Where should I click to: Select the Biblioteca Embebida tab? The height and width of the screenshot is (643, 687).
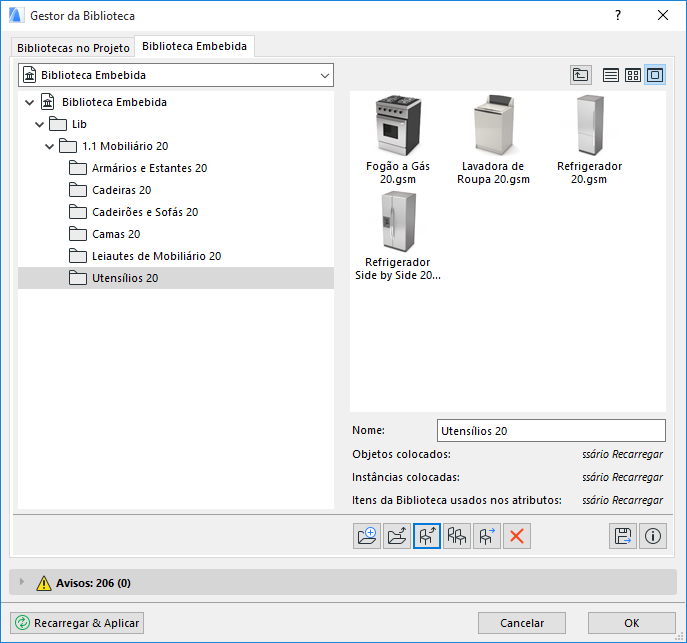point(195,46)
